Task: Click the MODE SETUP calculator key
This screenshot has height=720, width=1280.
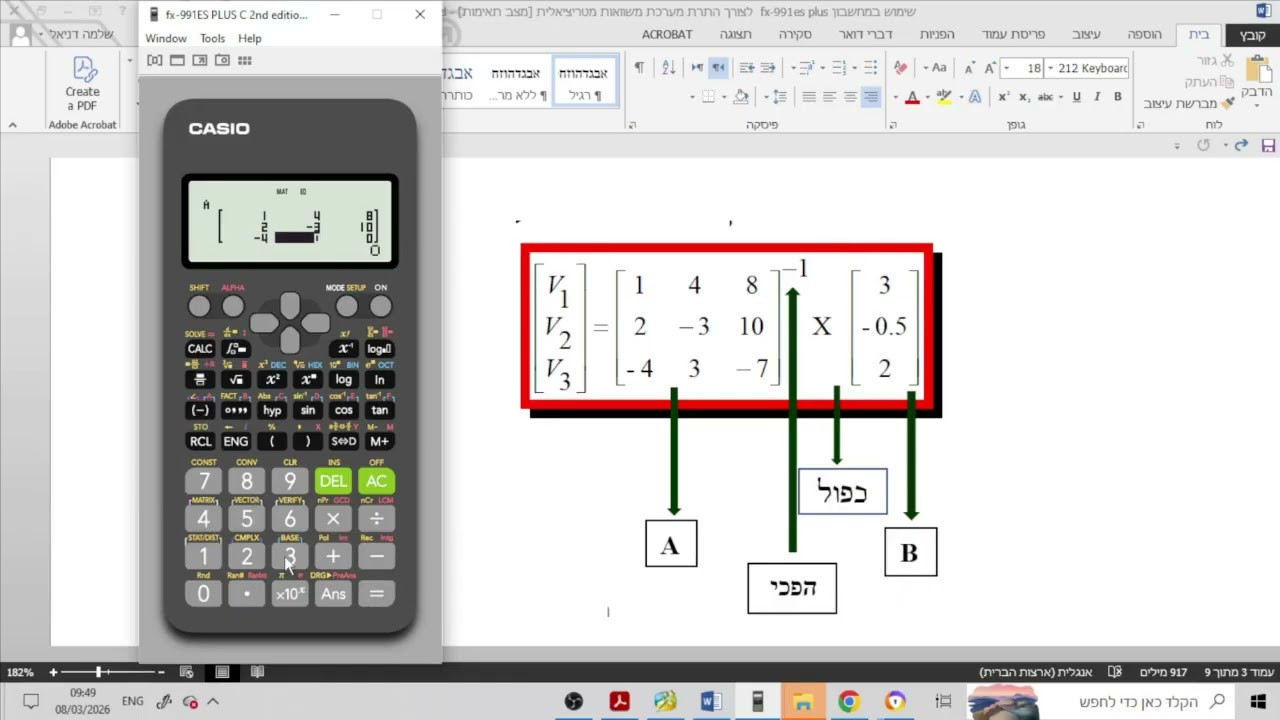Action: click(347, 306)
